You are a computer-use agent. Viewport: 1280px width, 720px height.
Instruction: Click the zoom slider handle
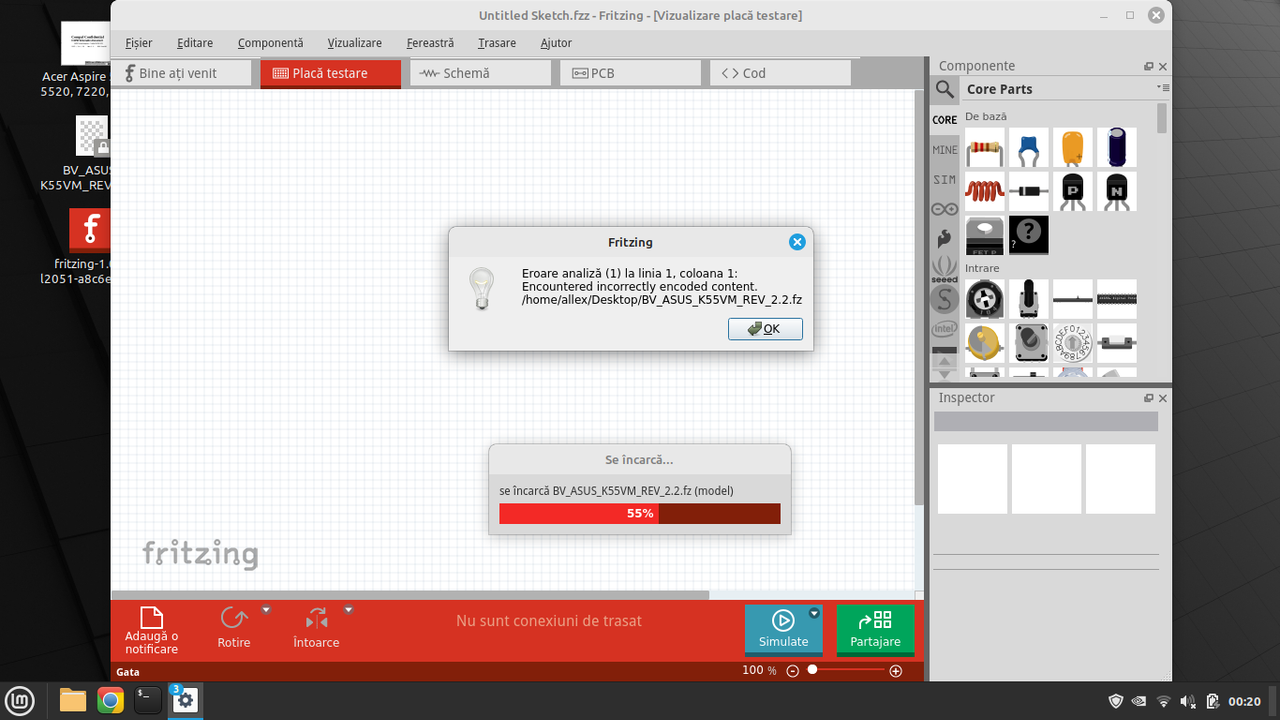tap(813, 669)
